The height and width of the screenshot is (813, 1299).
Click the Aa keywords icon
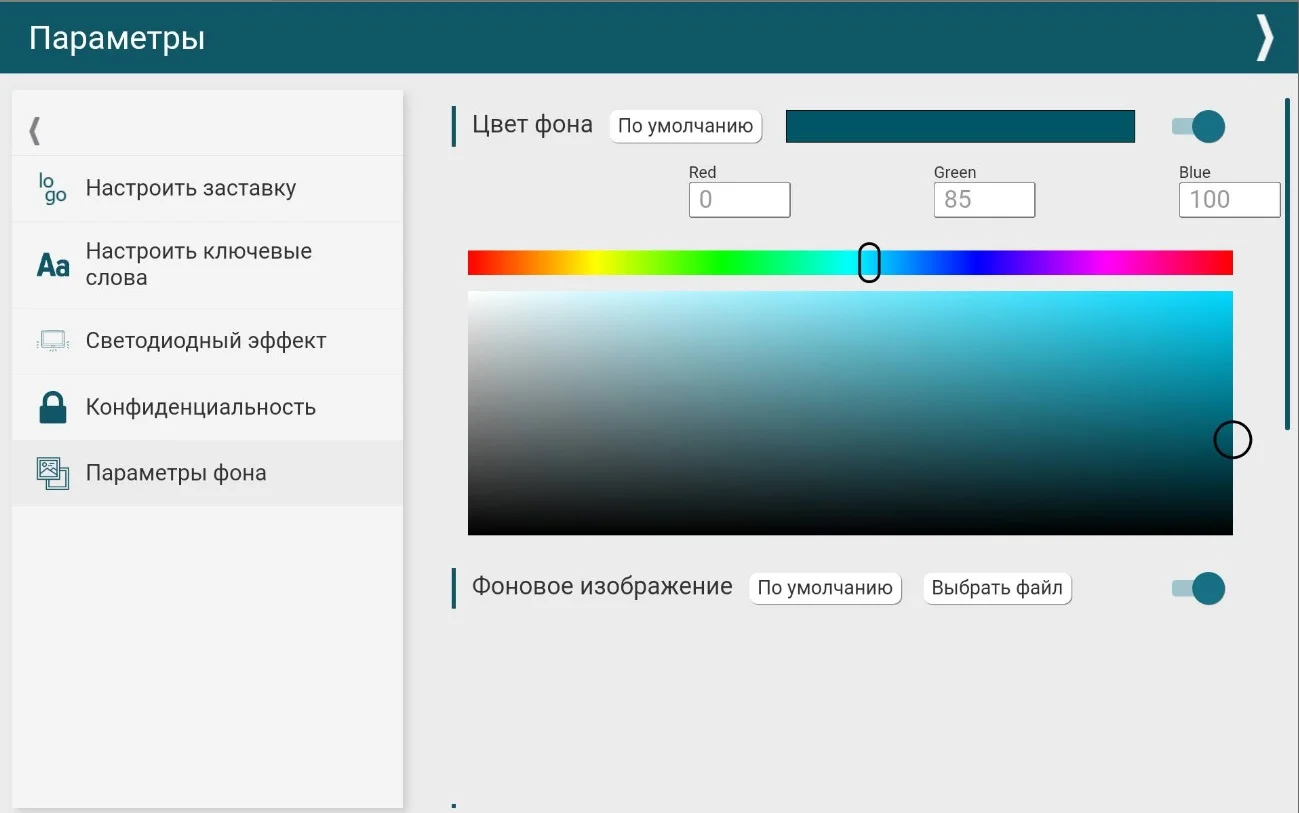click(53, 265)
